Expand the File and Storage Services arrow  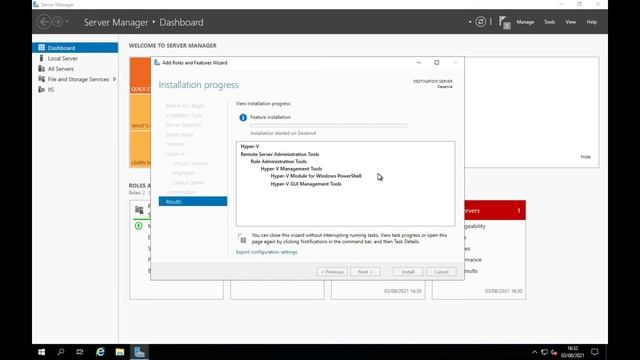[114, 79]
